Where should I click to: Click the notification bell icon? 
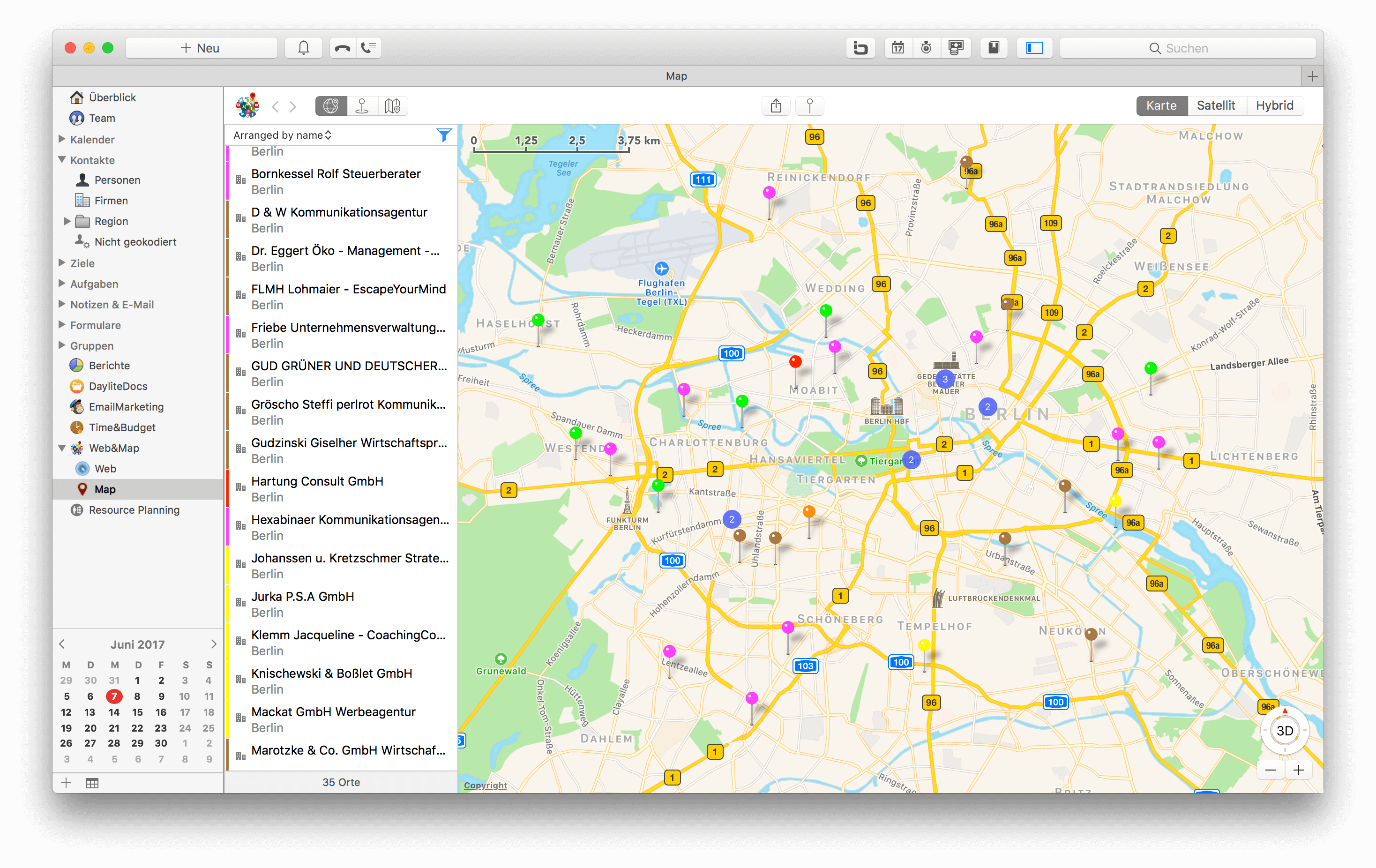[303, 47]
